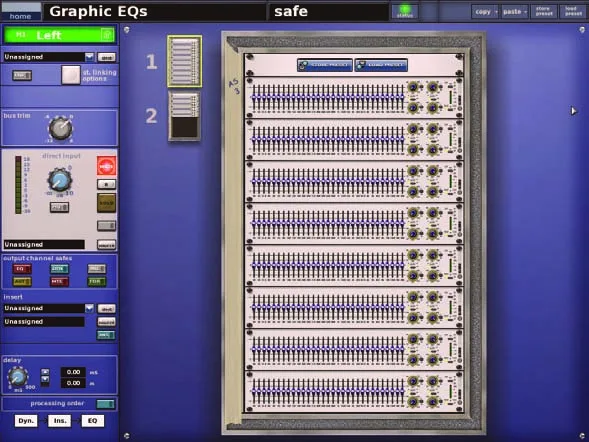Click the delay decrement down arrow
This screenshot has height=442, width=589.
click(x=45, y=380)
